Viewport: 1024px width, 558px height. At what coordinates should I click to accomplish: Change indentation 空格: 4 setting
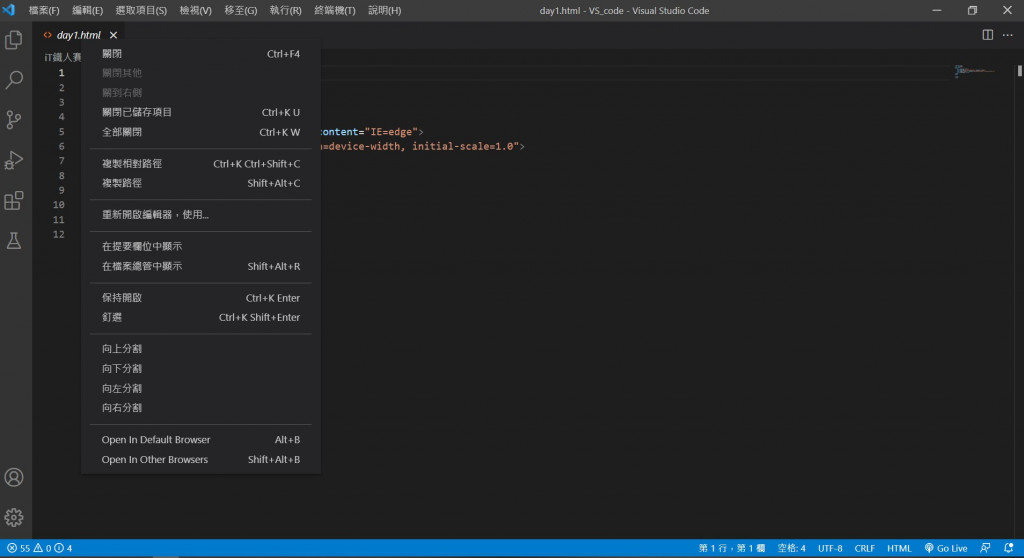coord(792,548)
